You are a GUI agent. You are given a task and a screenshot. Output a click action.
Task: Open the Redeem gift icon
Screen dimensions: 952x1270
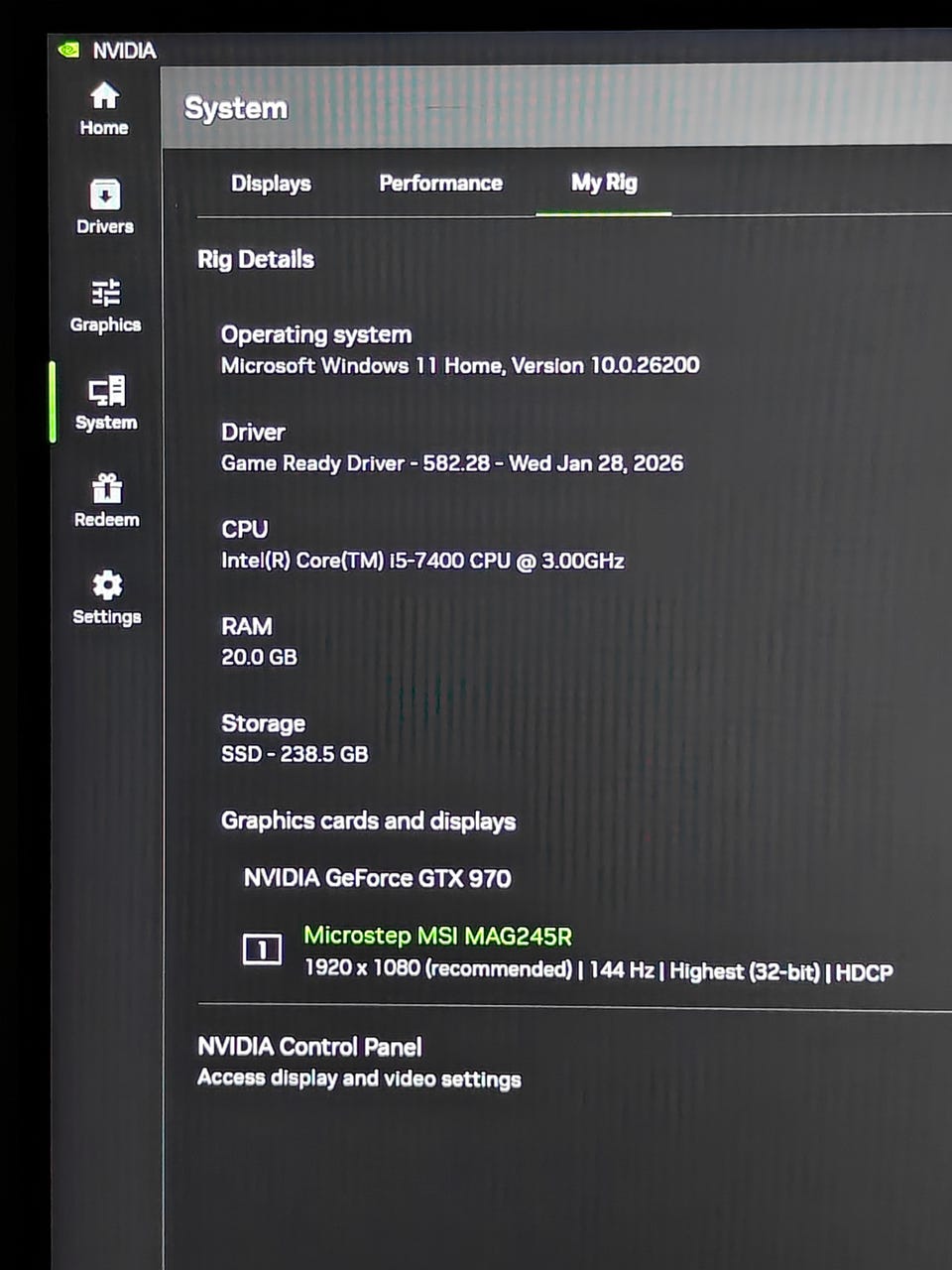107,488
